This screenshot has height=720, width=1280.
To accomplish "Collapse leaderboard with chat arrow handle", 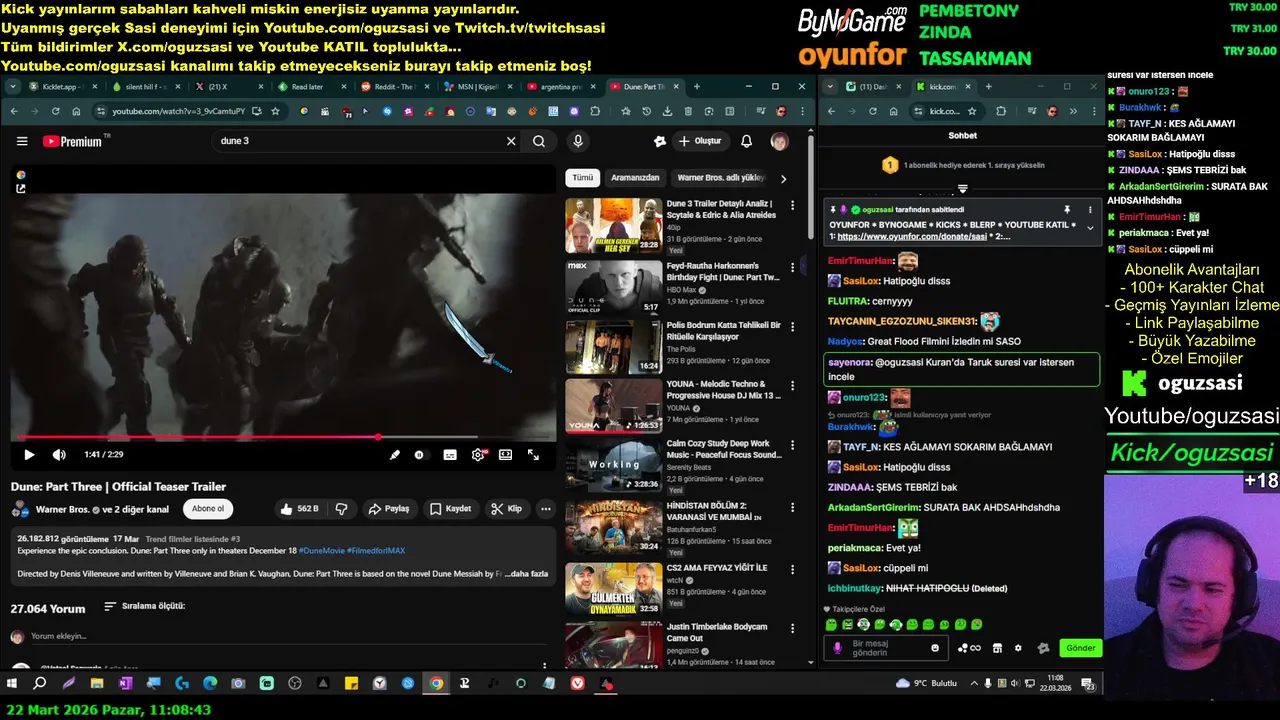I will (x=963, y=188).
